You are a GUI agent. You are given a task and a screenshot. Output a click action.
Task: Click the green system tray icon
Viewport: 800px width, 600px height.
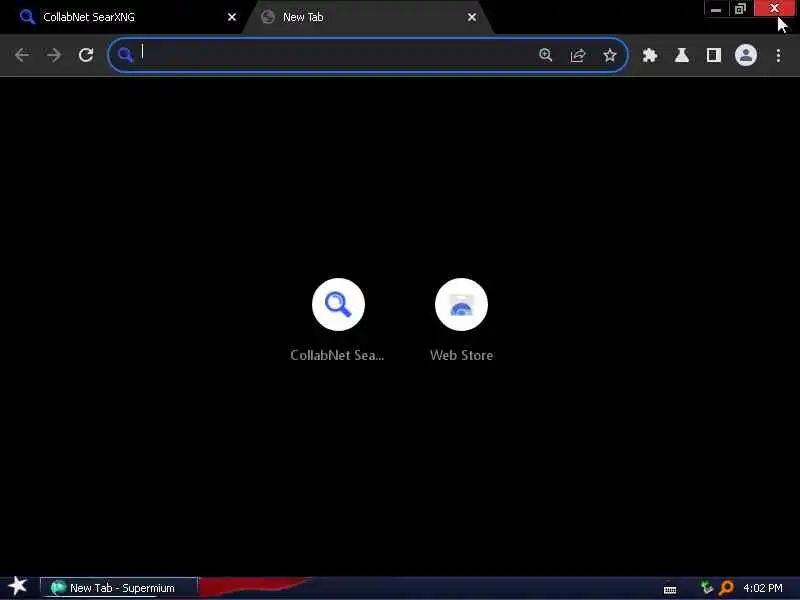coord(706,587)
